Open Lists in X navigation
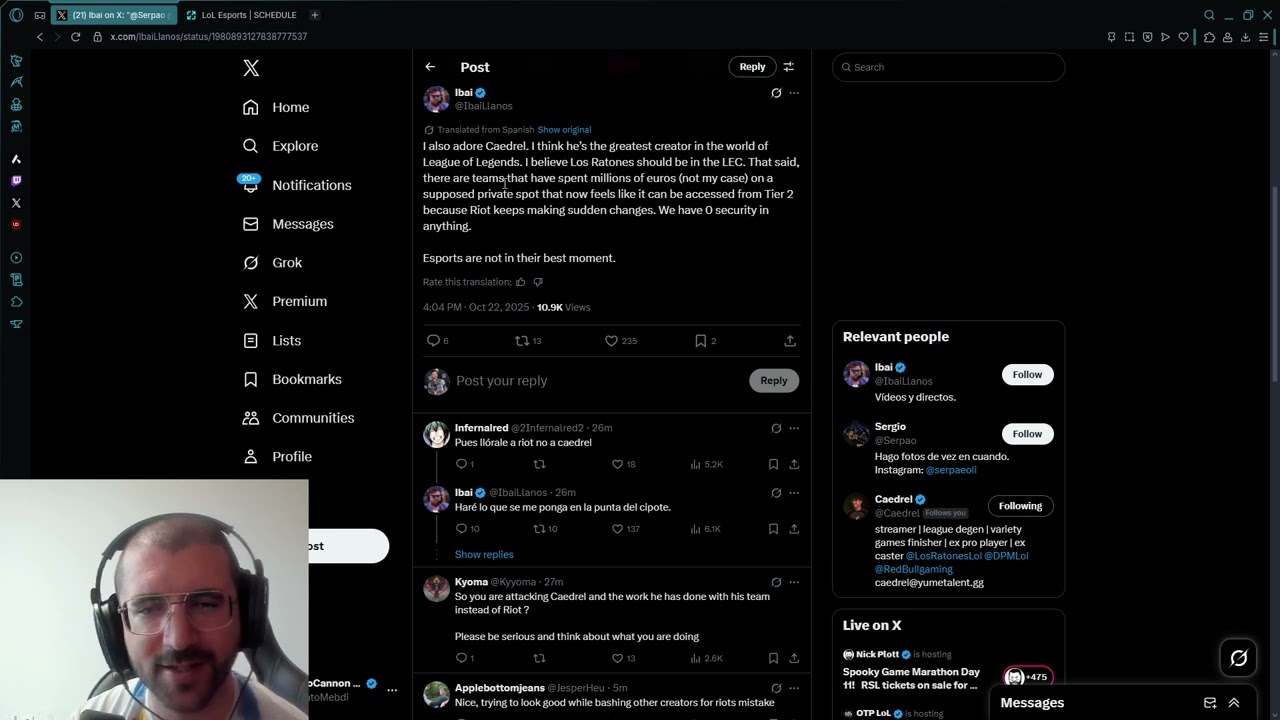The width and height of the screenshot is (1280, 720). 271,341
